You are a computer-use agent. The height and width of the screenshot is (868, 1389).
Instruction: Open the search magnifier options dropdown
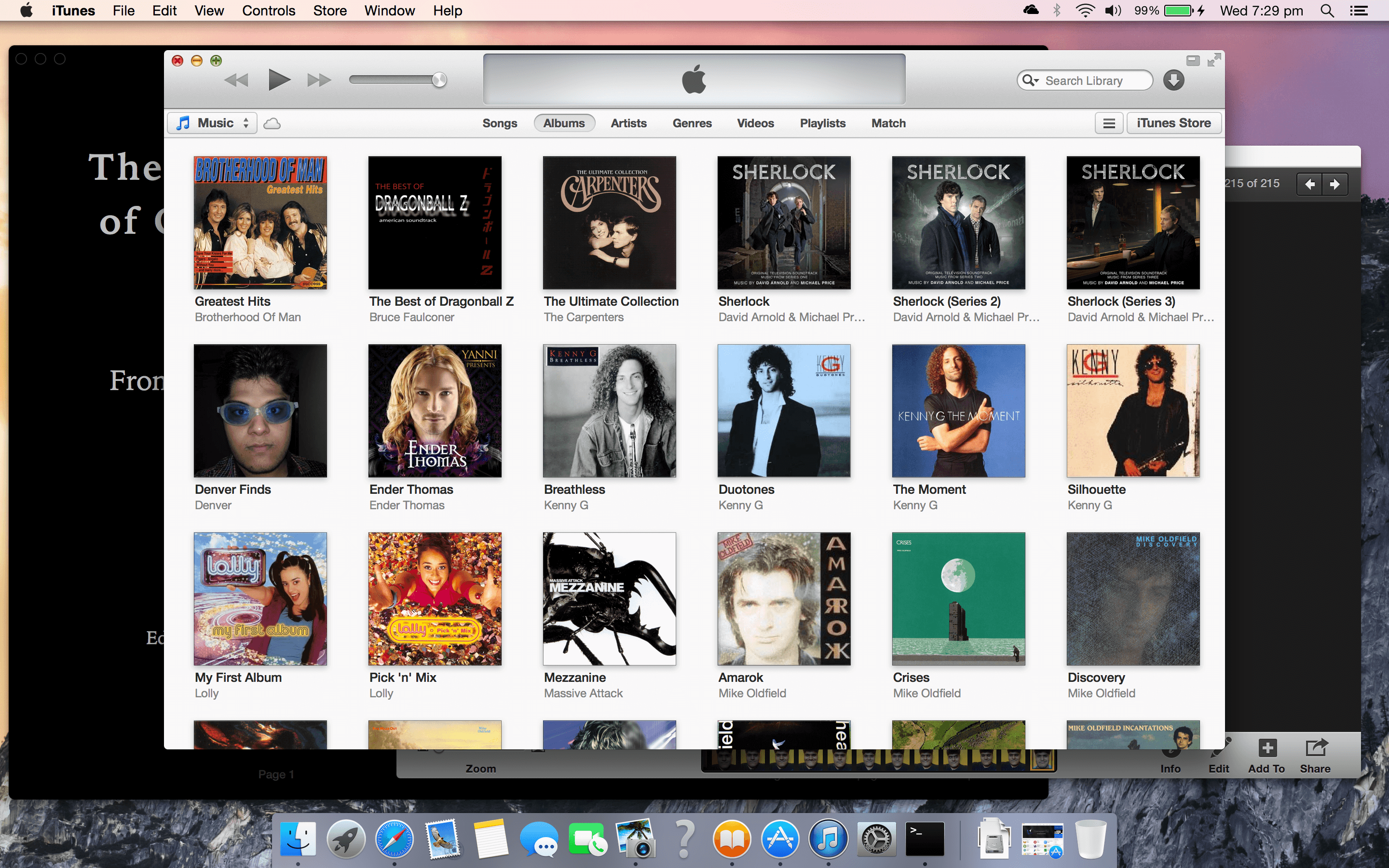(1030, 81)
